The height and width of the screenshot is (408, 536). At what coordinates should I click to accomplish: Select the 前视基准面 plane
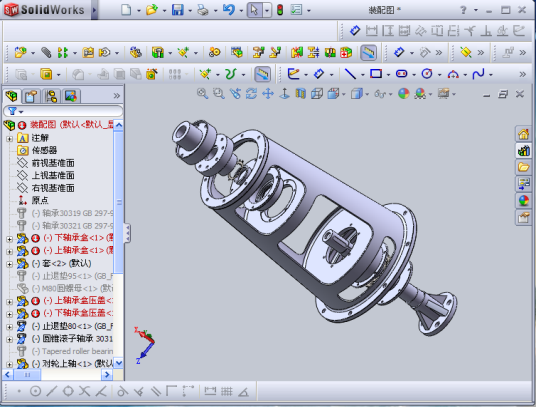point(53,163)
